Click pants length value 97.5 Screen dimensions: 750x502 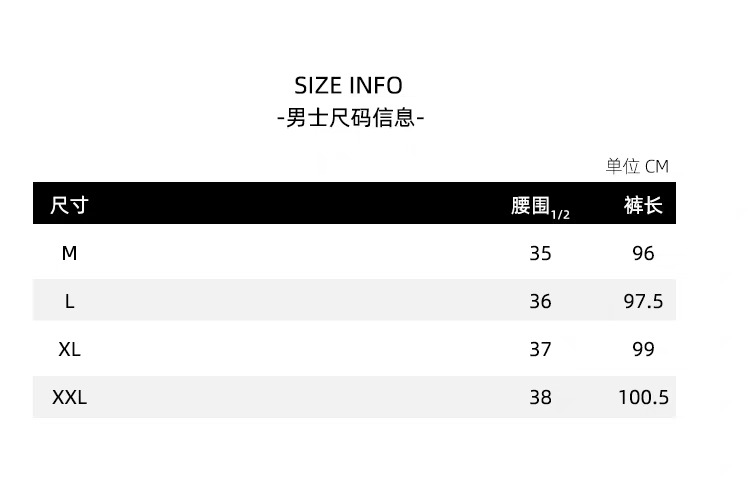click(x=643, y=301)
